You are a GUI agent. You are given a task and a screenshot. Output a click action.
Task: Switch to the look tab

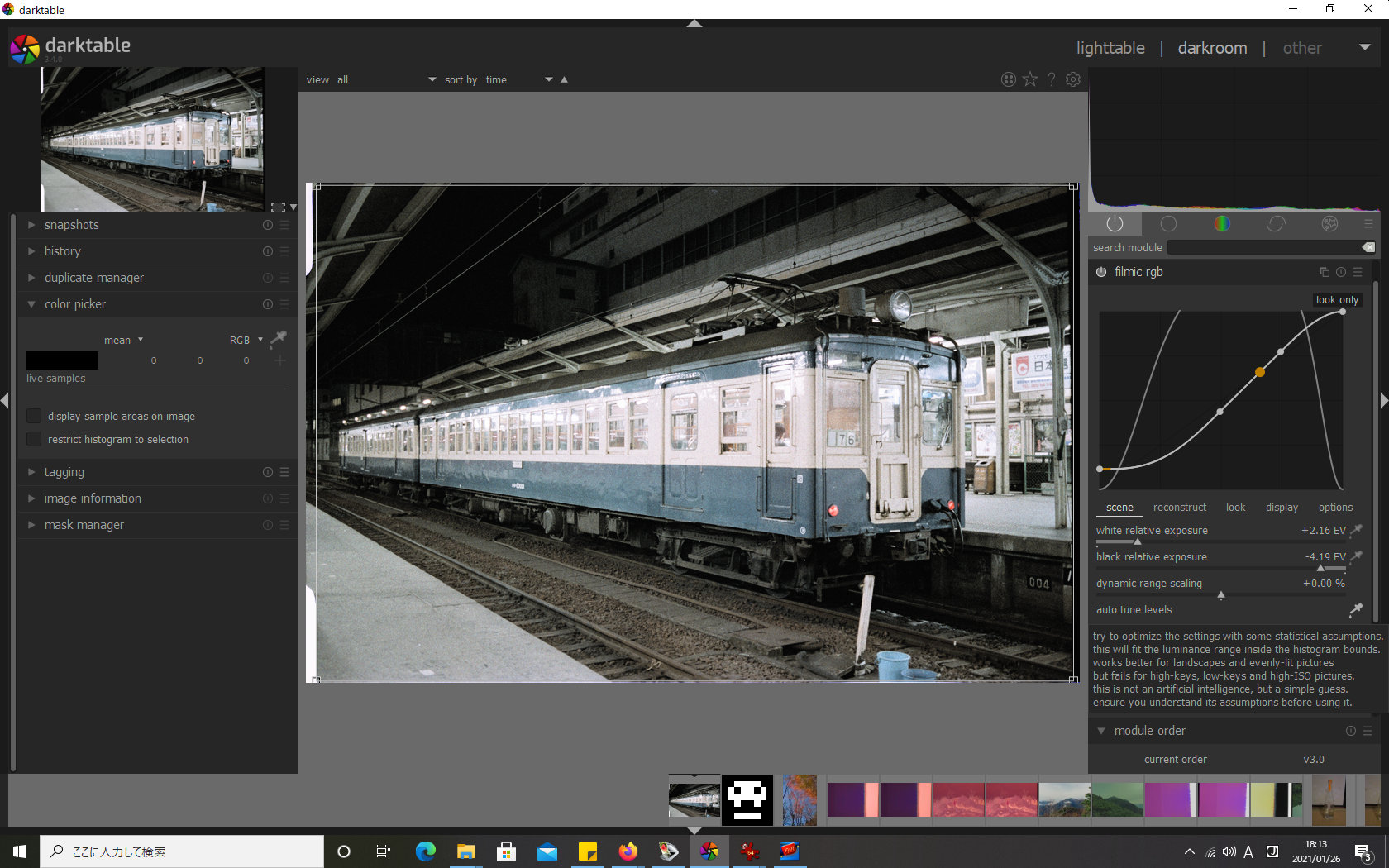pyautogui.click(x=1235, y=508)
